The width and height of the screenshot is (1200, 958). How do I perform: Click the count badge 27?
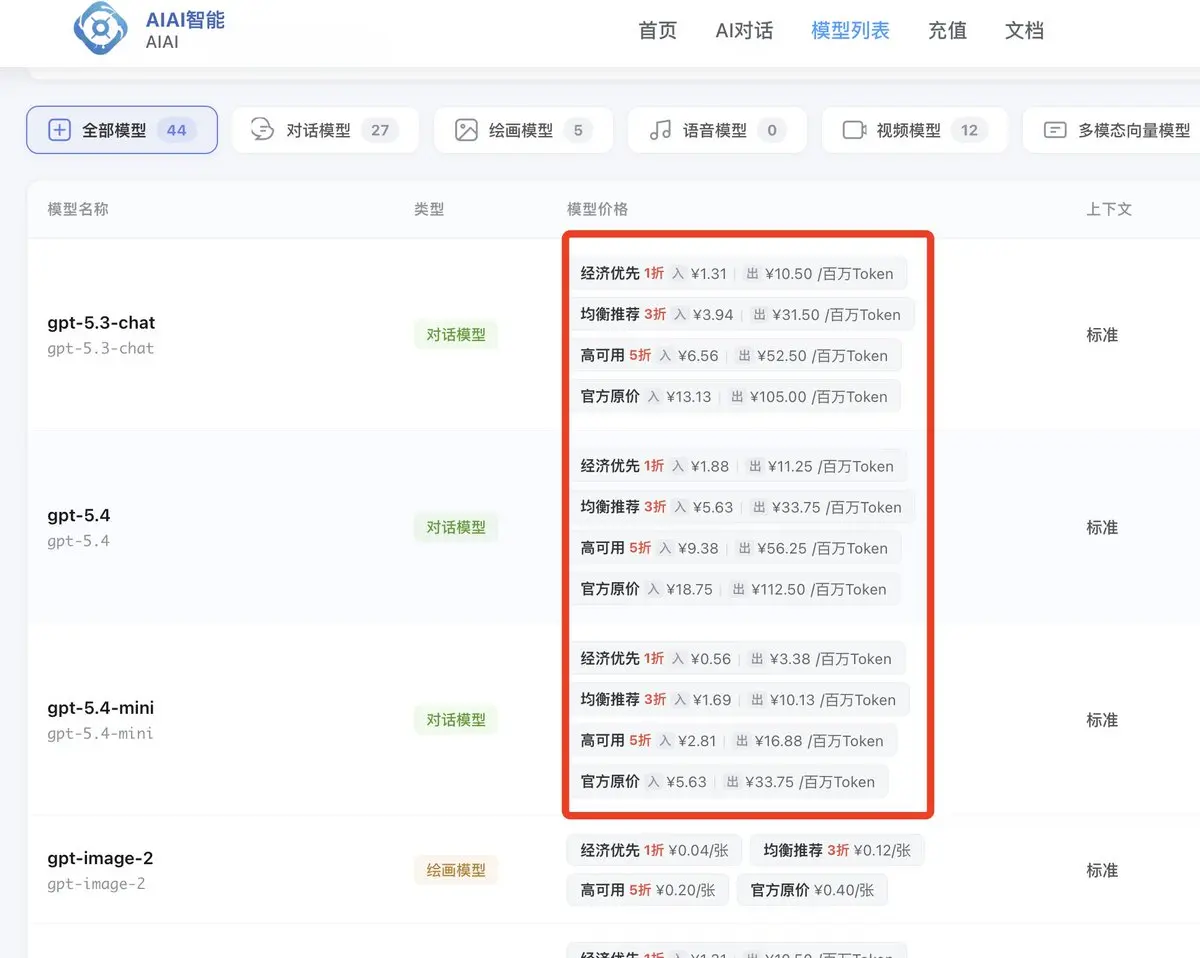(380, 130)
